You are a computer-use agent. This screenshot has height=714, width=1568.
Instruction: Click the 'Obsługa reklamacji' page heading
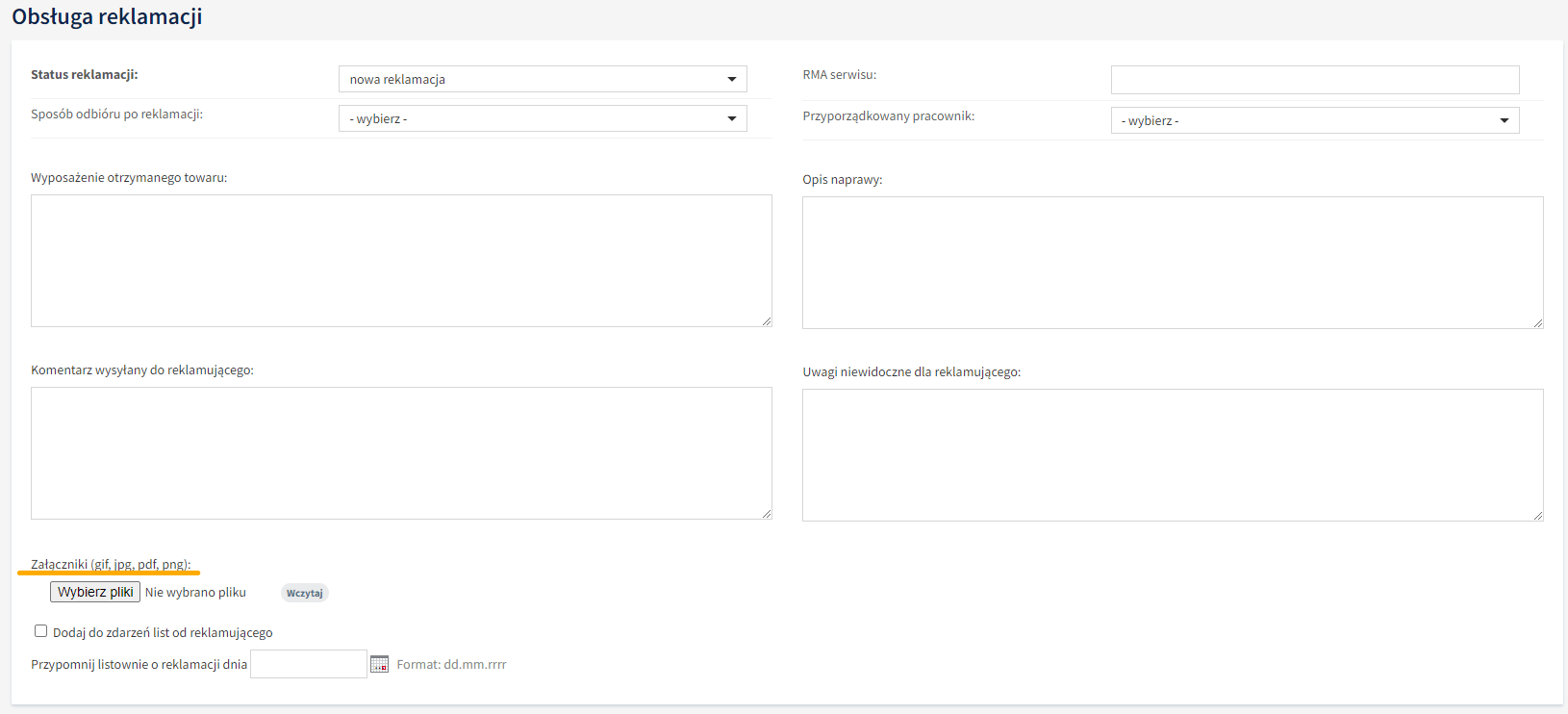click(x=107, y=17)
